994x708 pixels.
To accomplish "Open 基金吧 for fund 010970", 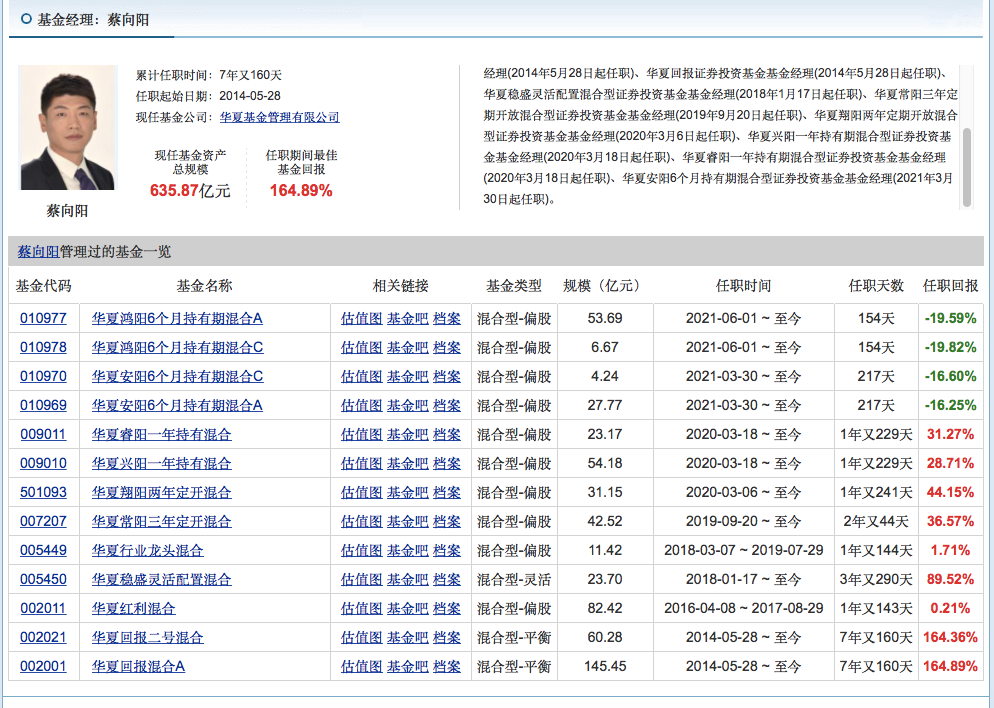I will 408,377.
